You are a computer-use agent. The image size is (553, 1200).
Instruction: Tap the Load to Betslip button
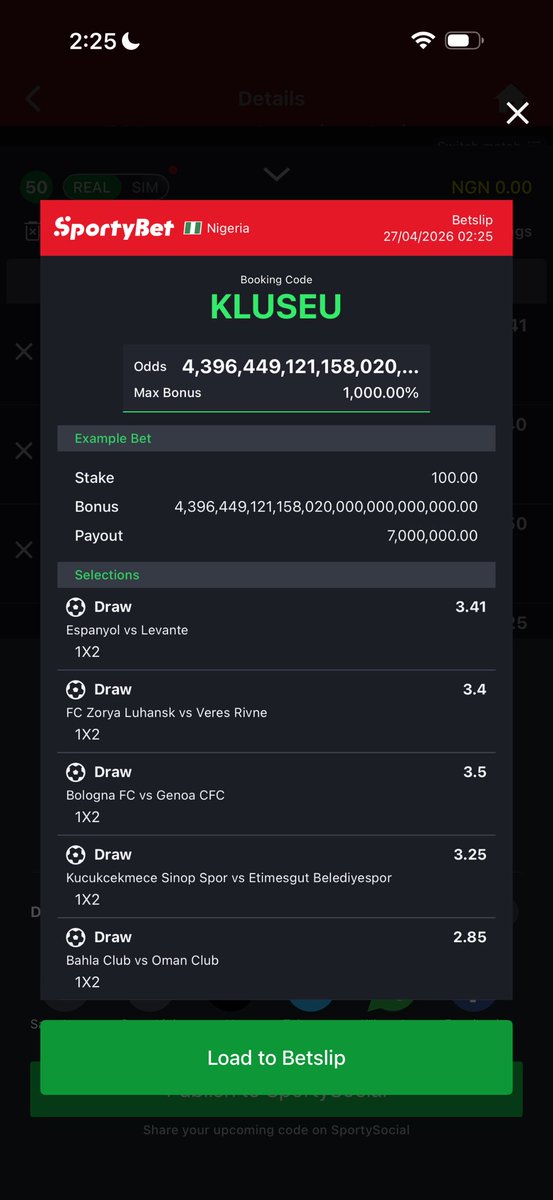[276, 1058]
